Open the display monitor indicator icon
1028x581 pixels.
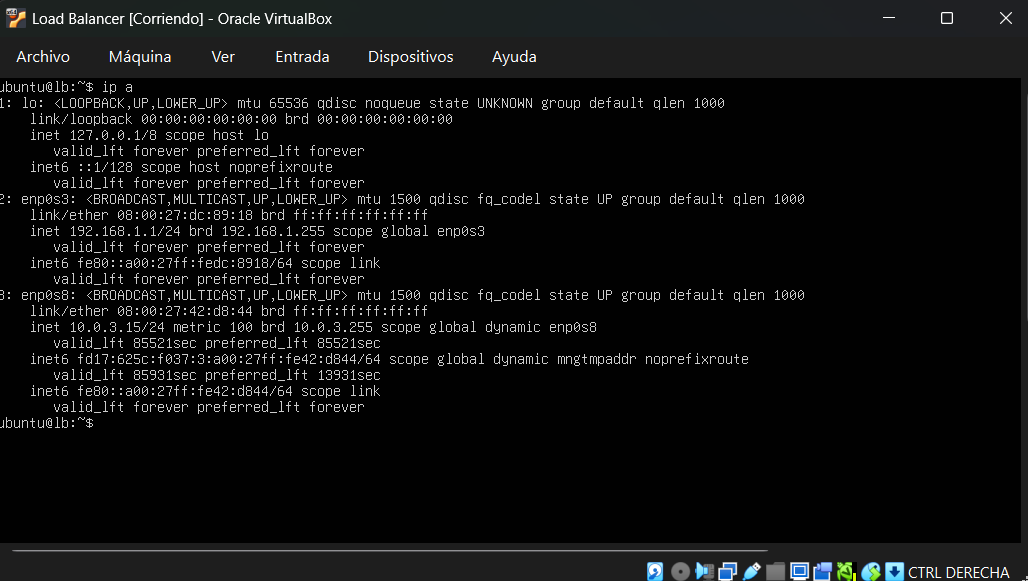click(799, 572)
